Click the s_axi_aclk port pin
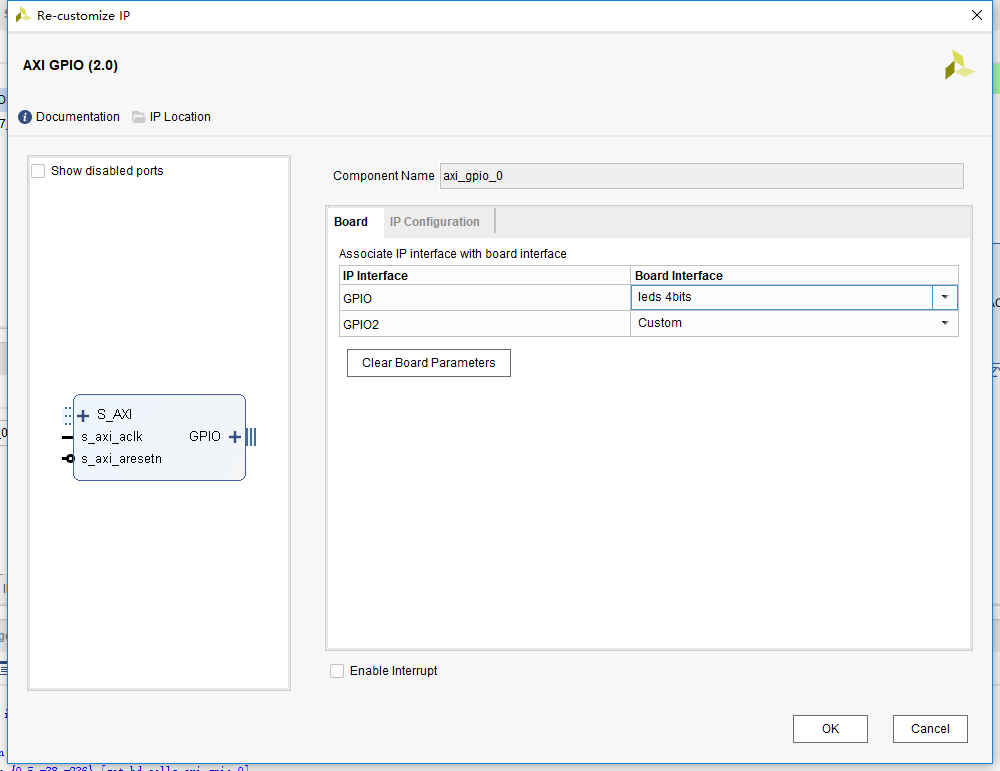The width and height of the screenshot is (1000, 771). point(68,437)
